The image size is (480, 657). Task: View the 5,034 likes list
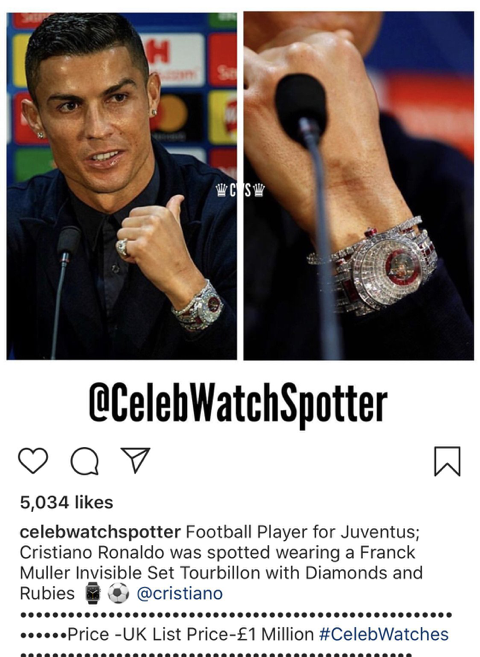(x=66, y=502)
